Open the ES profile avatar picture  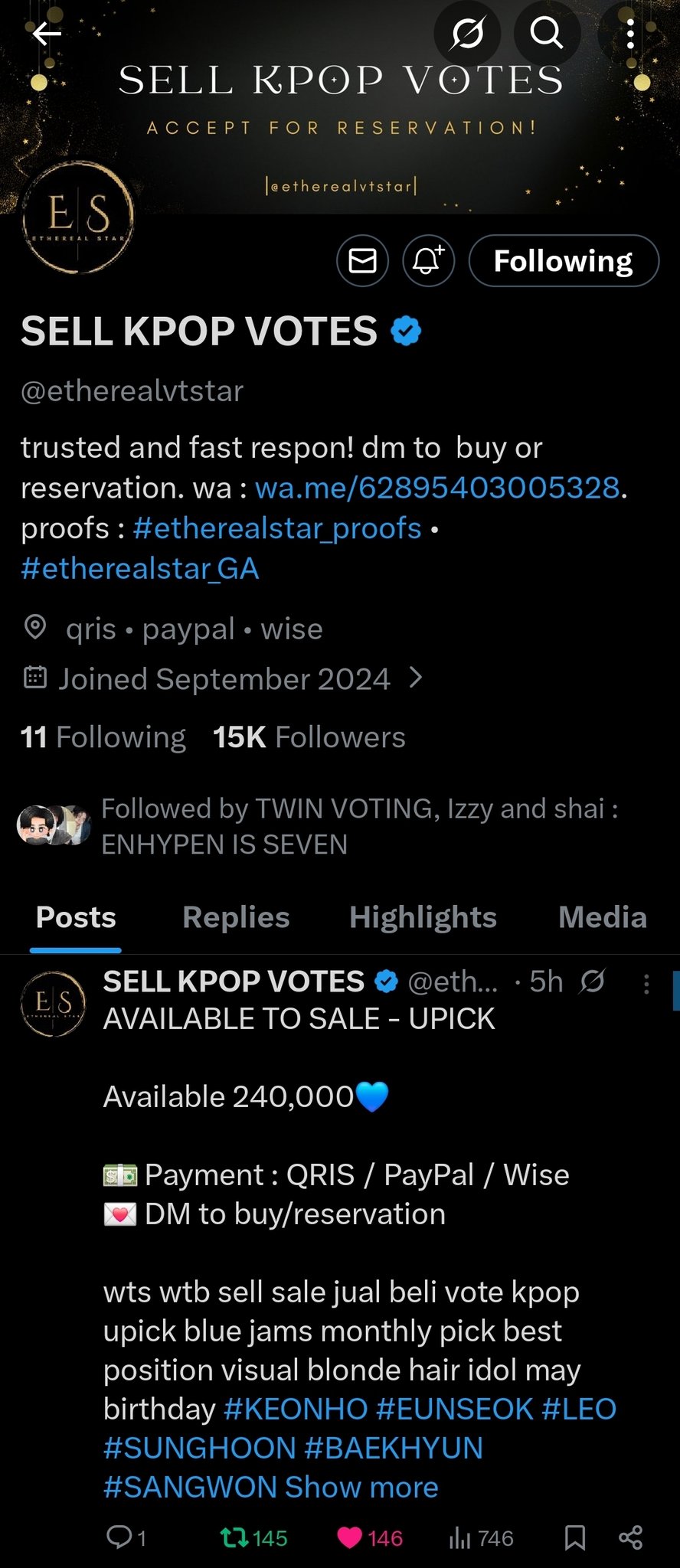pos(78,217)
